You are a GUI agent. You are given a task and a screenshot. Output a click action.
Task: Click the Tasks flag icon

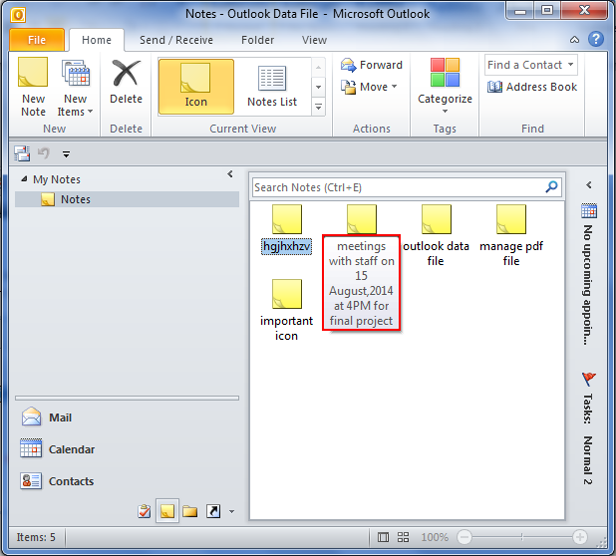pyautogui.click(x=588, y=379)
